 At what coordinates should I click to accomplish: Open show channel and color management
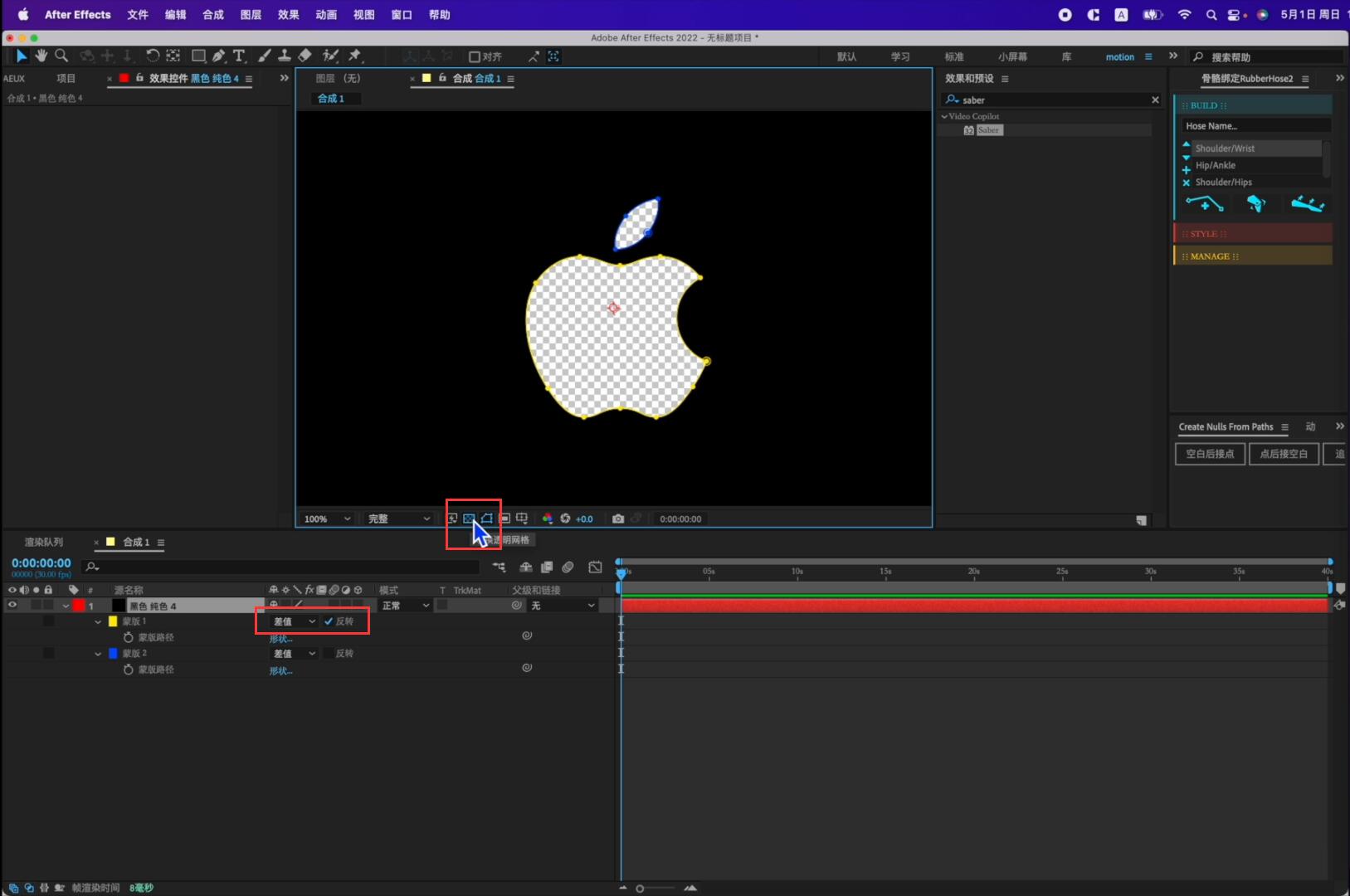click(x=548, y=519)
